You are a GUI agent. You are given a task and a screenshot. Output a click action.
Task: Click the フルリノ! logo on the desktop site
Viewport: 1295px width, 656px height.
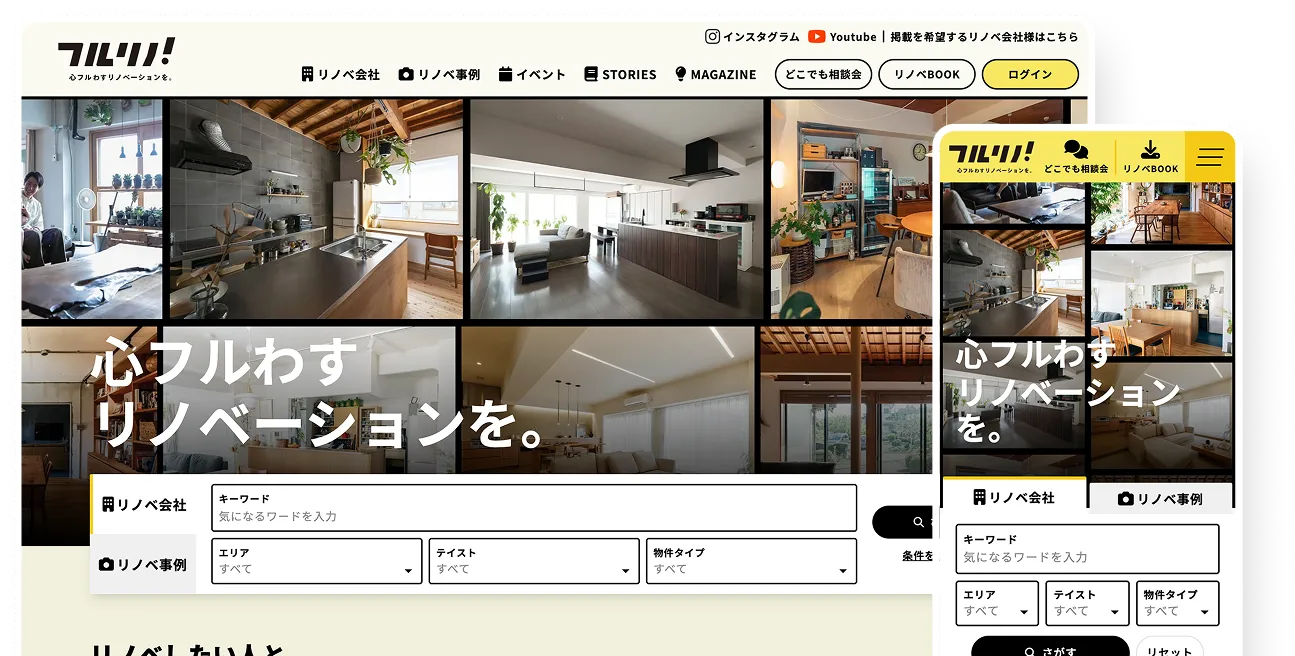[x=116, y=60]
